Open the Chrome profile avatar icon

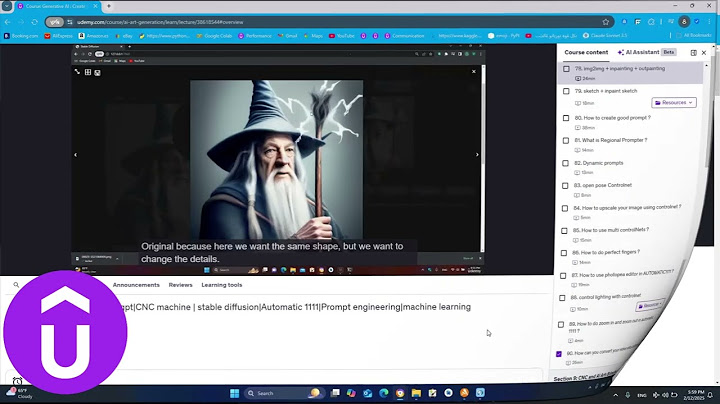[684, 22]
